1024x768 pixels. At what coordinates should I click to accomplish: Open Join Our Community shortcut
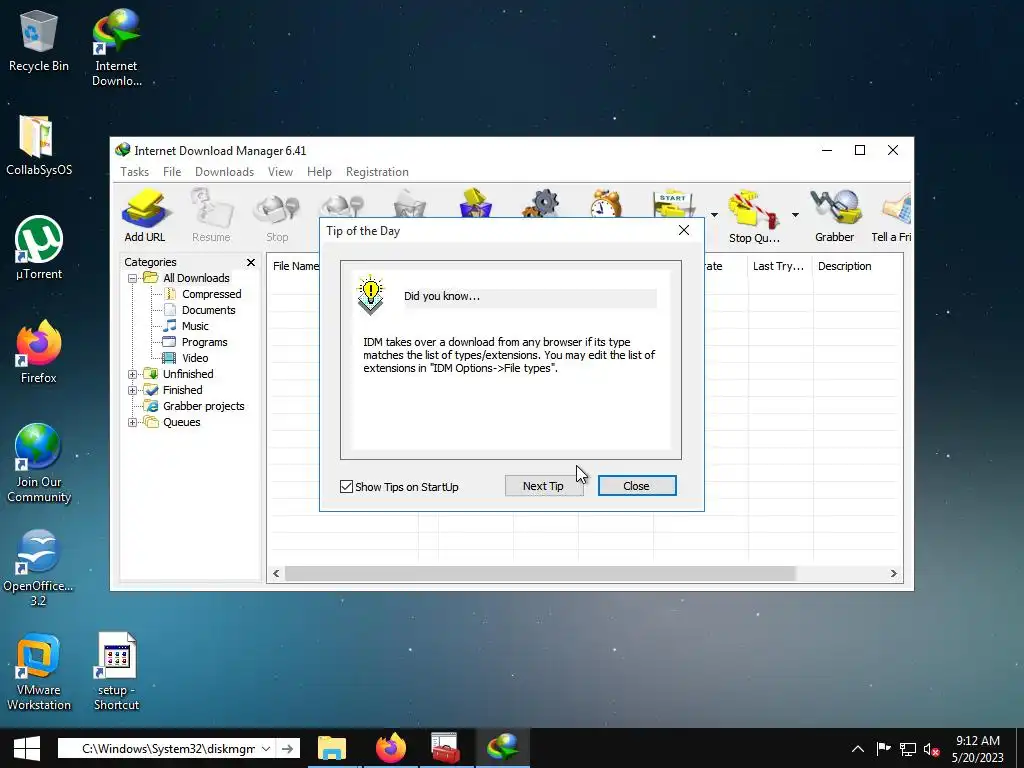click(39, 464)
